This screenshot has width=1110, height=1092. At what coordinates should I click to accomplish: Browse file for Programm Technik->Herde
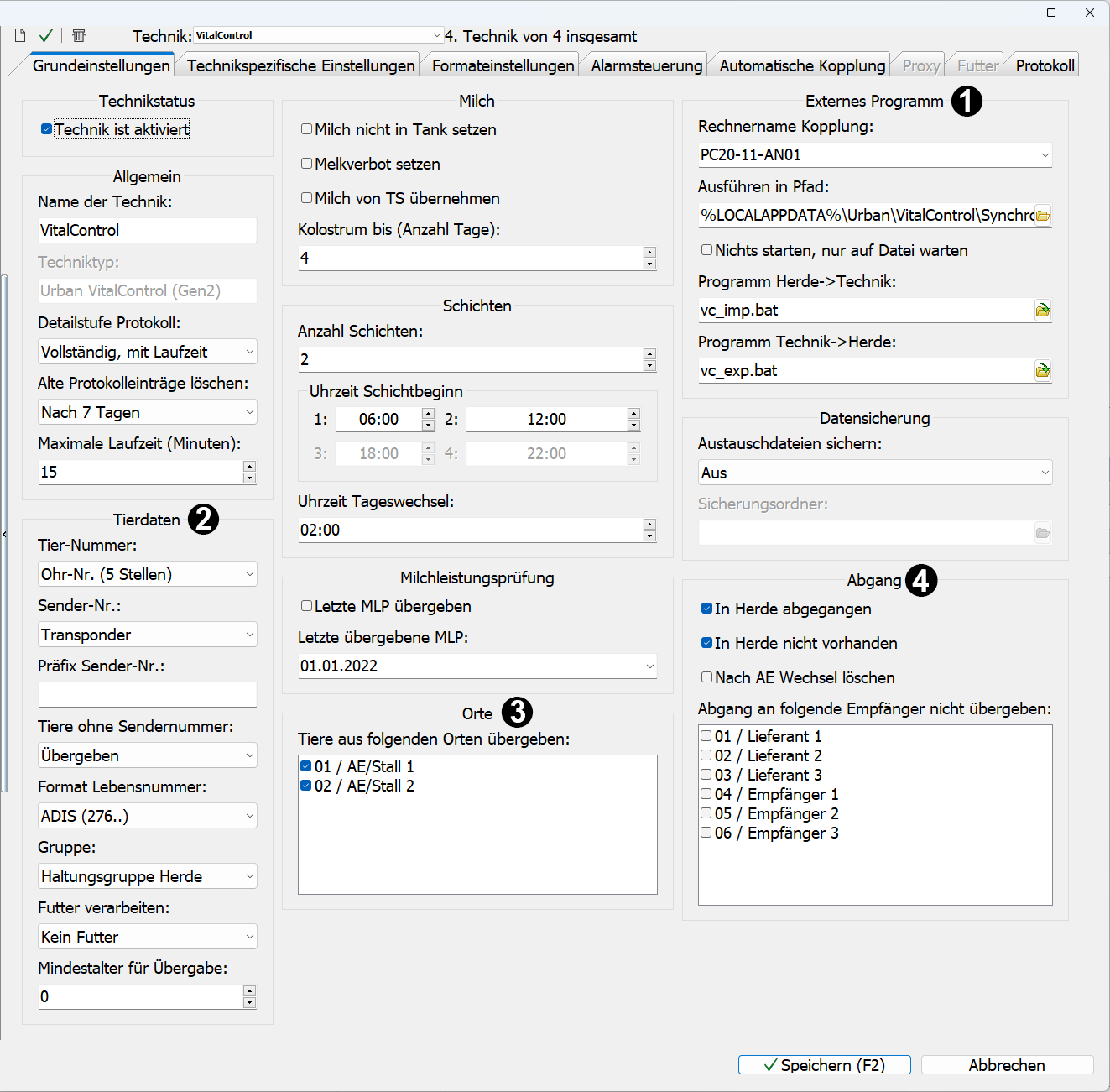[x=1043, y=371]
